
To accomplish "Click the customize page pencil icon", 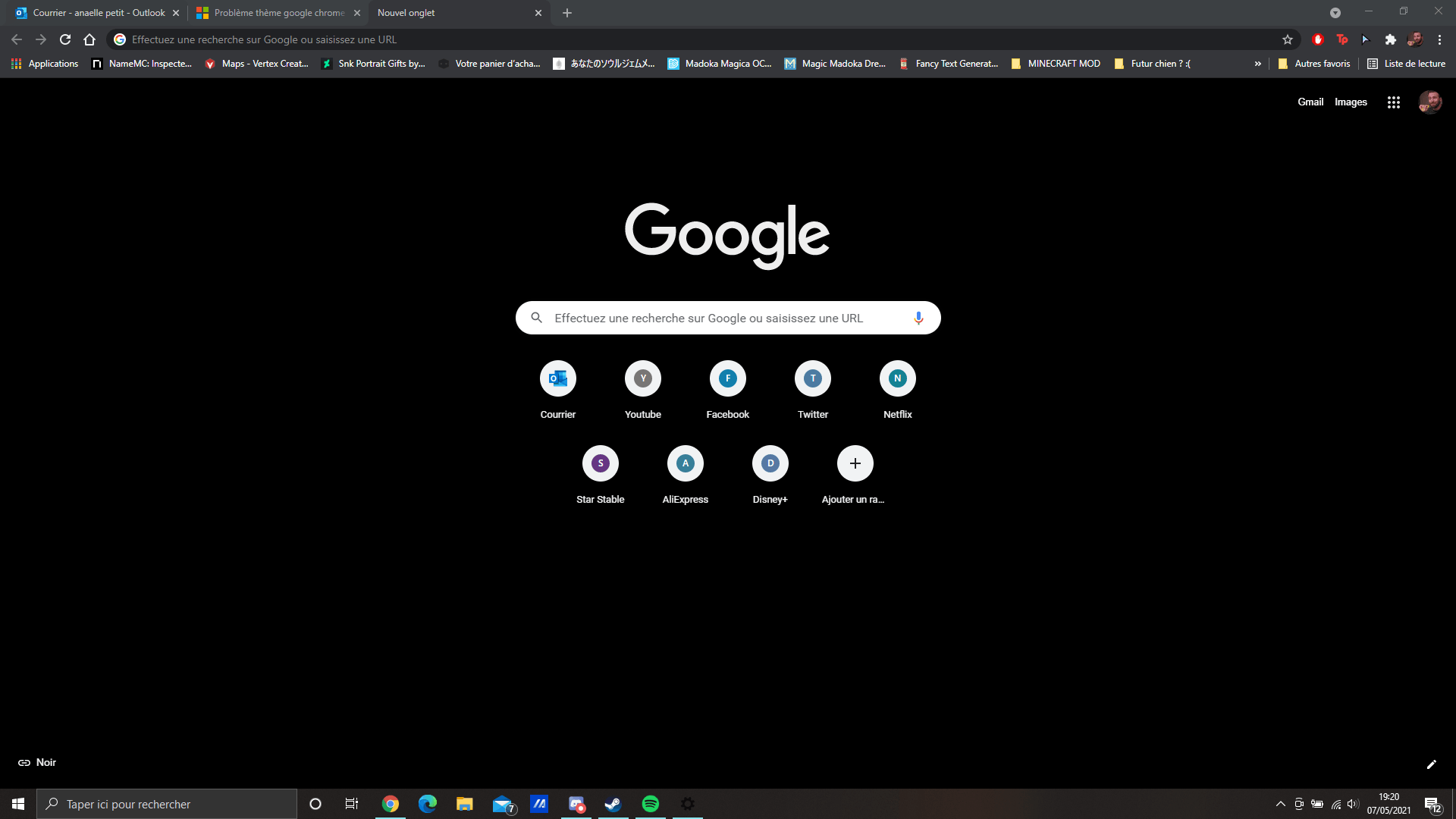I will click(x=1431, y=764).
